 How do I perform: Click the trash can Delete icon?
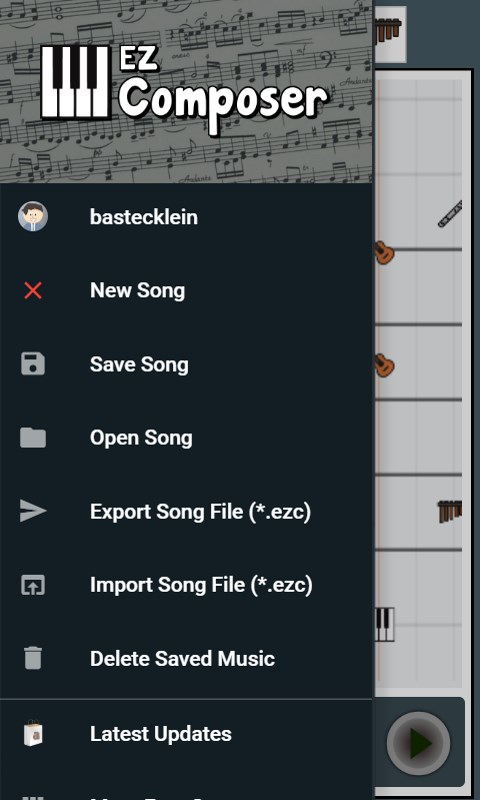click(x=33, y=658)
